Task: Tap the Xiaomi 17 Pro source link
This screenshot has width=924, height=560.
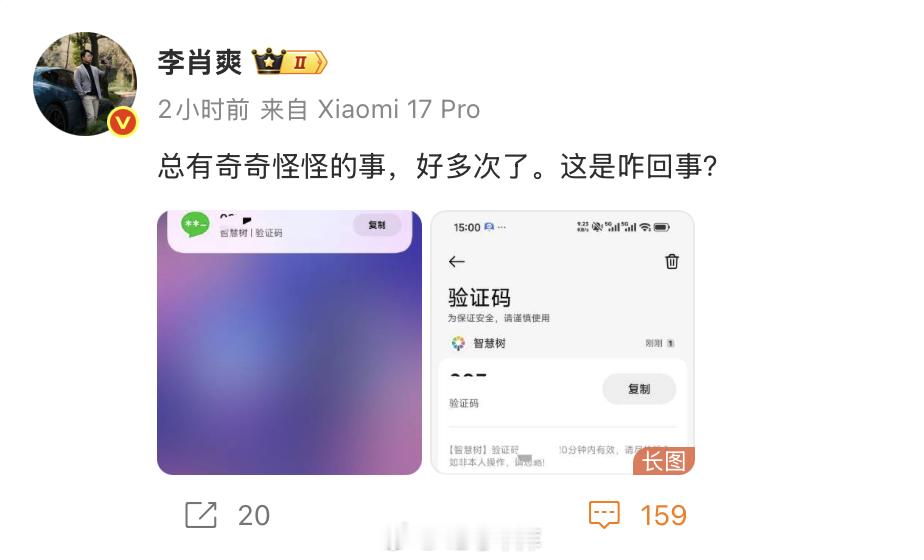Action: point(399,110)
